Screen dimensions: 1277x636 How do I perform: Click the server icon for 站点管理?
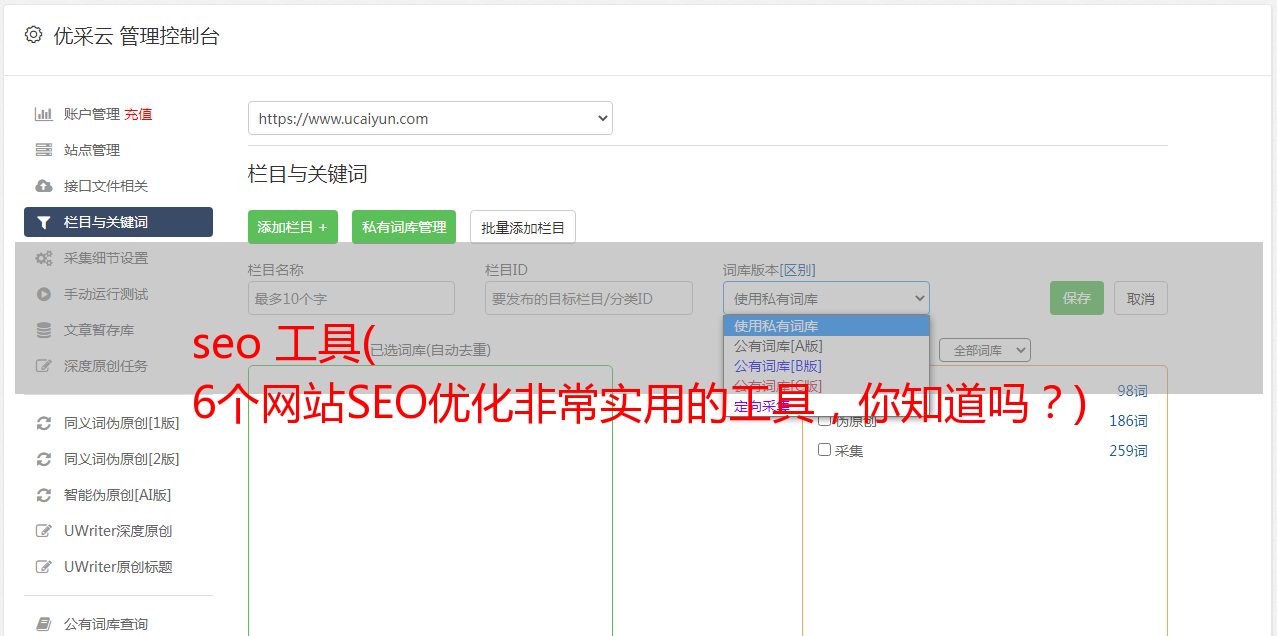(x=44, y=150)
